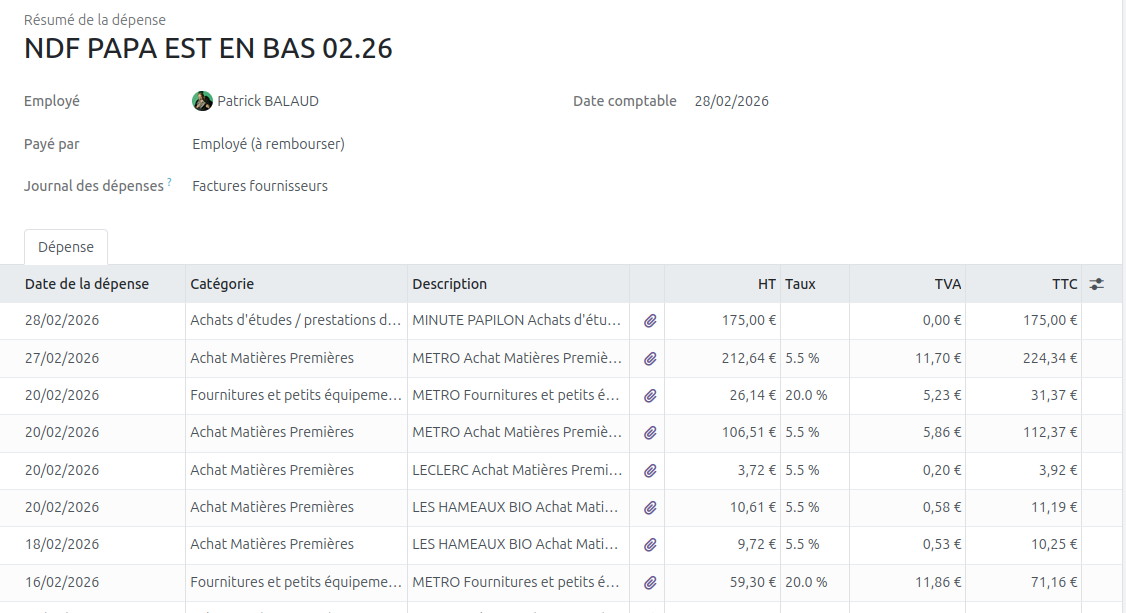Click Patrick BALAUD employee avatar
Viewport: 1126px width, 613px height.
point(202,101)
